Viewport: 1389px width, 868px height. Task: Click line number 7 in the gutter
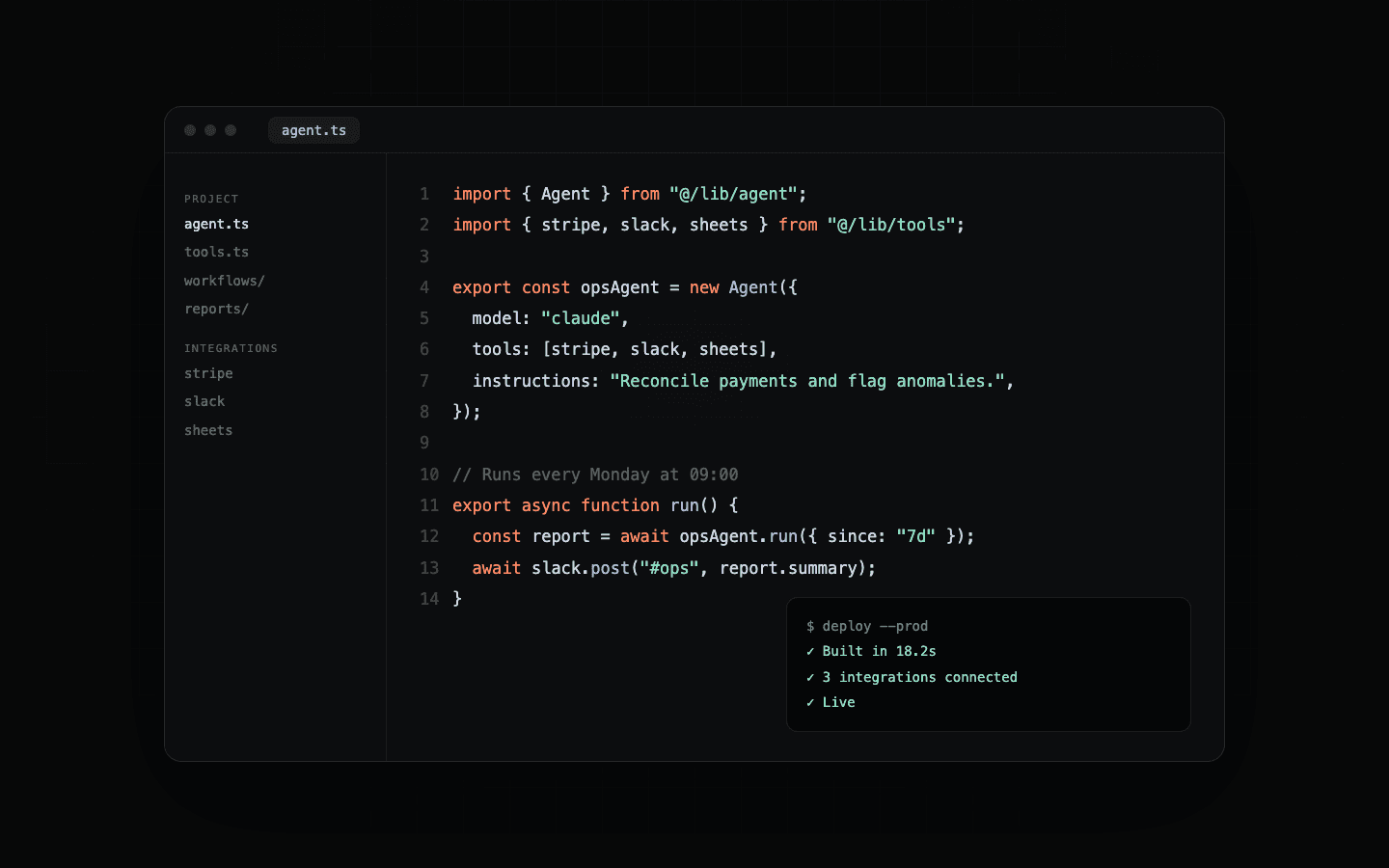tap(424, 381)
